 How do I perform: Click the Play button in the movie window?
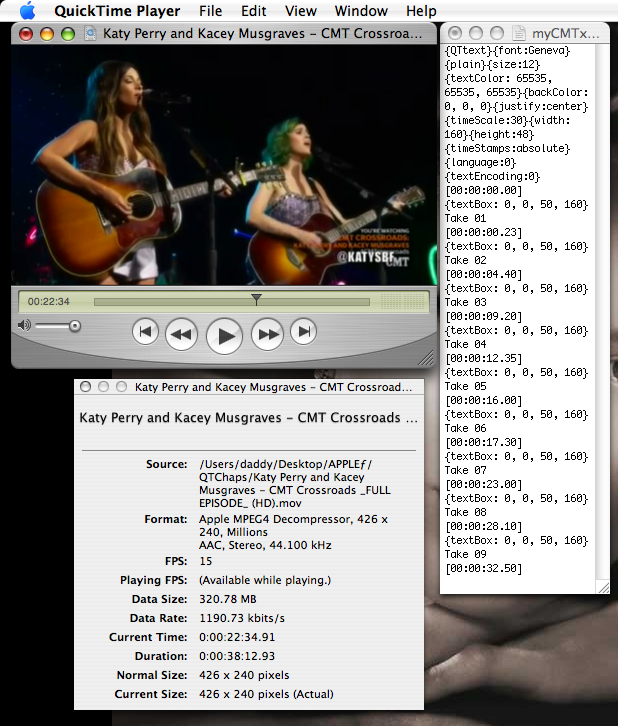(225, 336)
